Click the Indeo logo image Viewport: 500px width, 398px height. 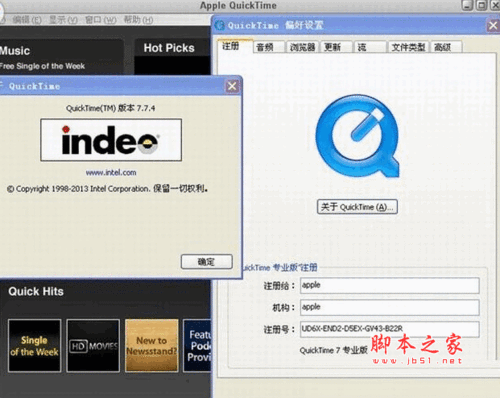click(x=111, y=140)
